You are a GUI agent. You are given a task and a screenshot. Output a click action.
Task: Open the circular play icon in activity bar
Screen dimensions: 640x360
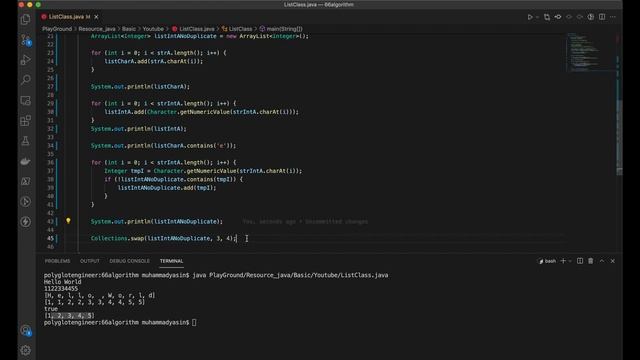pyautogui.click(x=26, y=202)
